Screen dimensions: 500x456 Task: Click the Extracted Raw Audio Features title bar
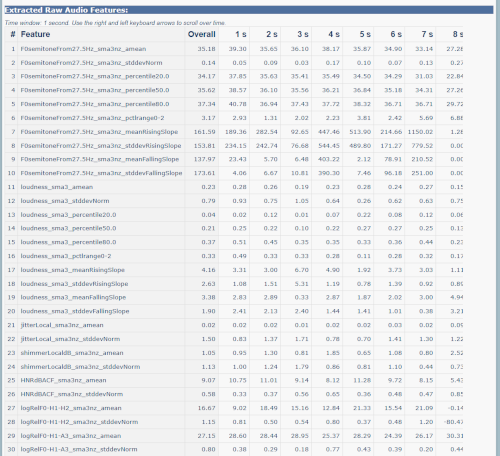[249, 10]
